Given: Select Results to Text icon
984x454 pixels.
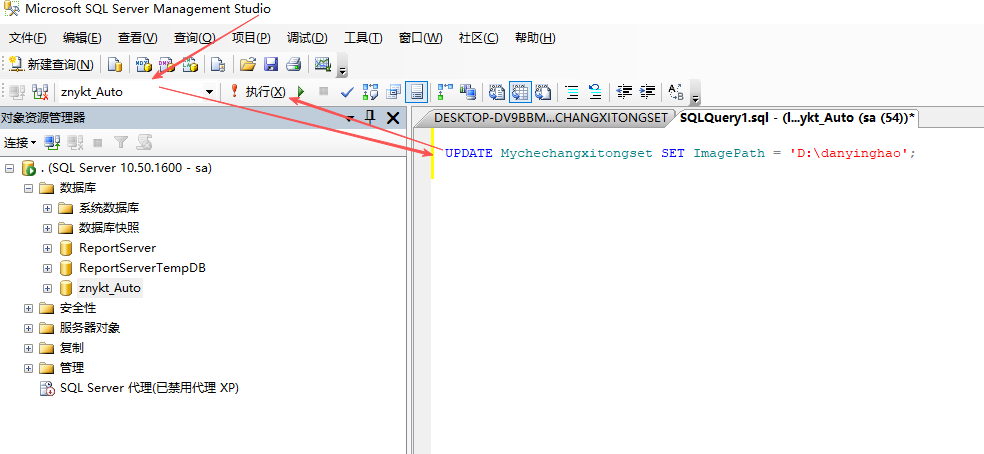Looking at the screenshot, I should (497, 92).
